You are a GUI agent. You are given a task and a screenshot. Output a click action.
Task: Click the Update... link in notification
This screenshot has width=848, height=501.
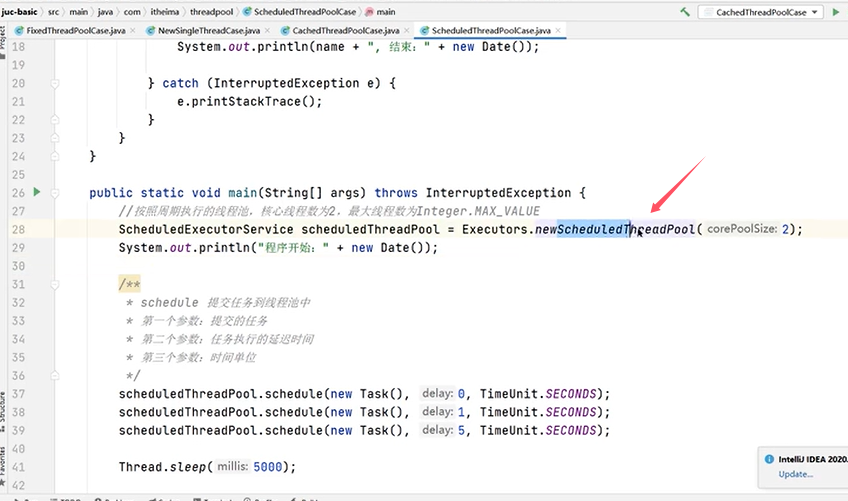pyautogui.click(x=796, y=474)
